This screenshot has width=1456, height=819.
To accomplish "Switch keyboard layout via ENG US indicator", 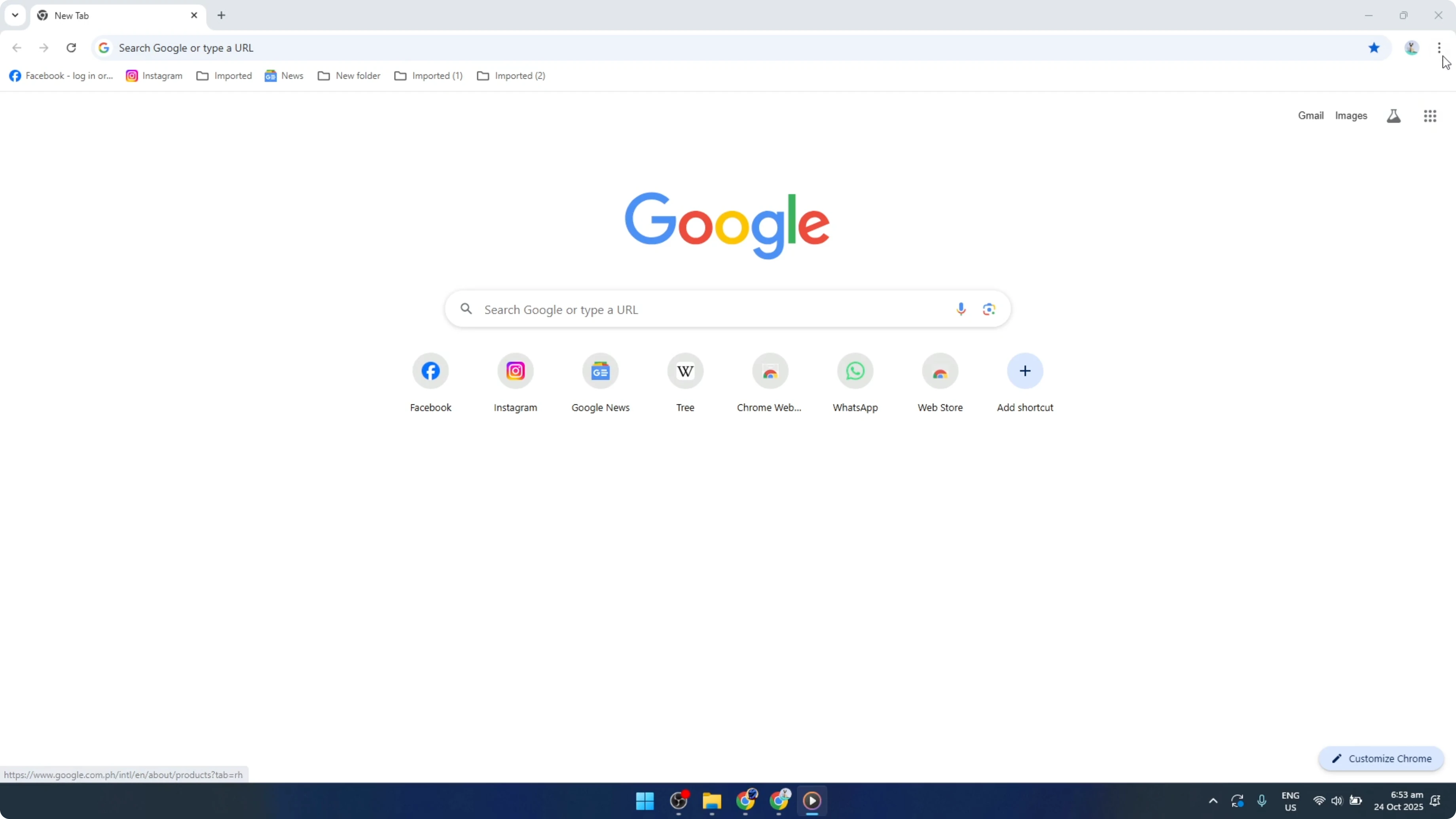I will coord(1291,801).
